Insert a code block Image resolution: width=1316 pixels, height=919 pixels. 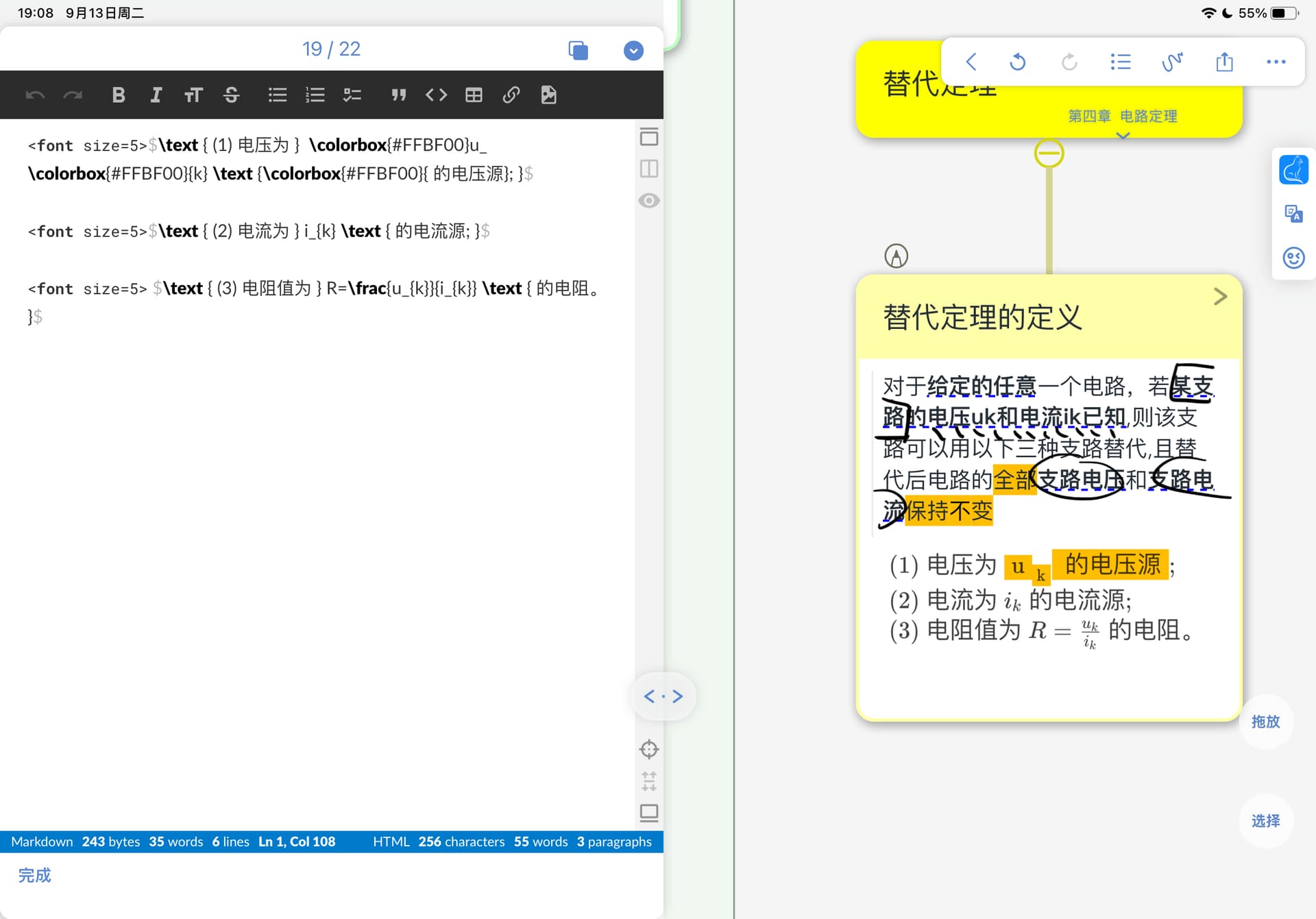pos(436,95)
